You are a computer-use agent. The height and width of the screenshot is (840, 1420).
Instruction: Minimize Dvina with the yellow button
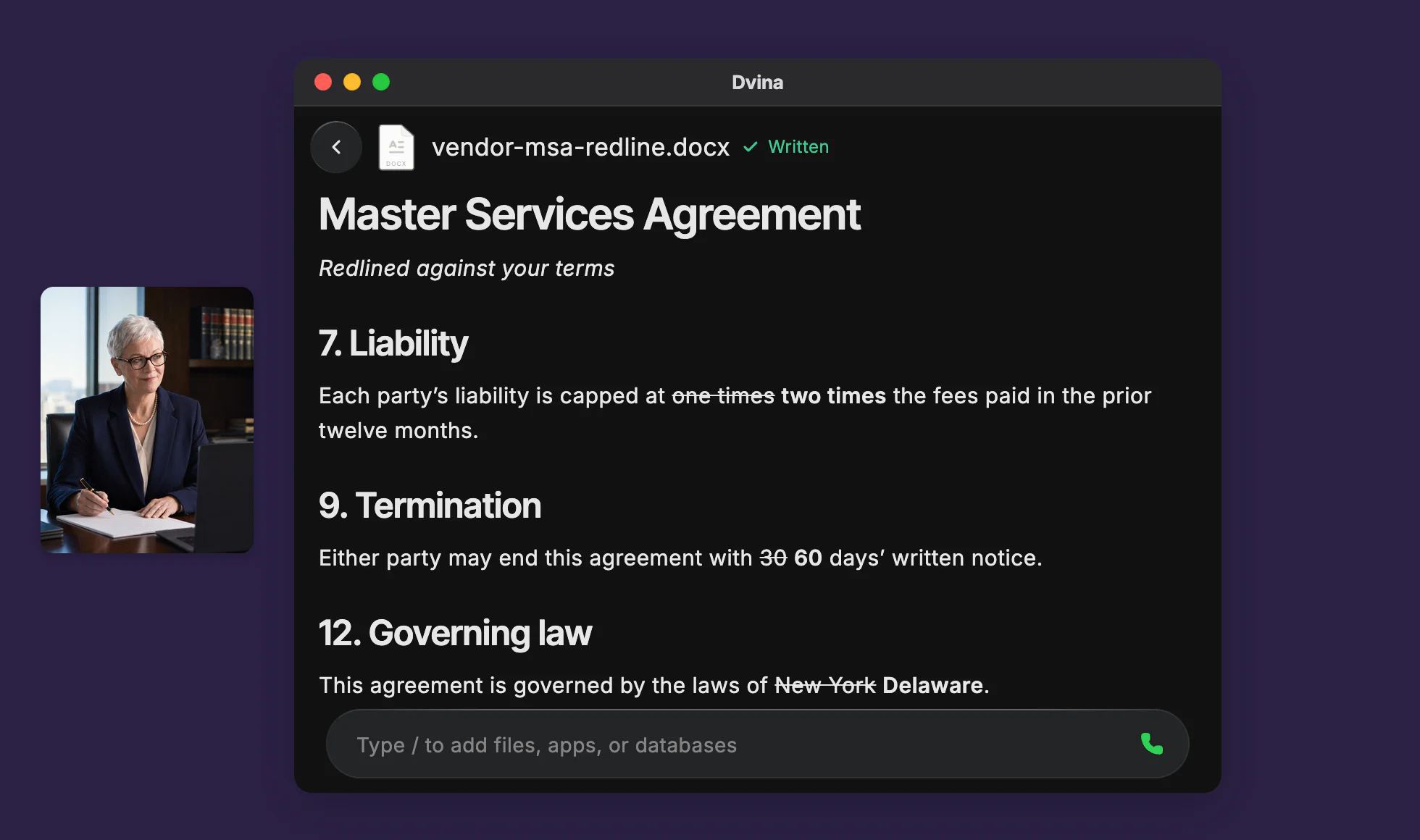pyautogui.click(x=352, y=82)
